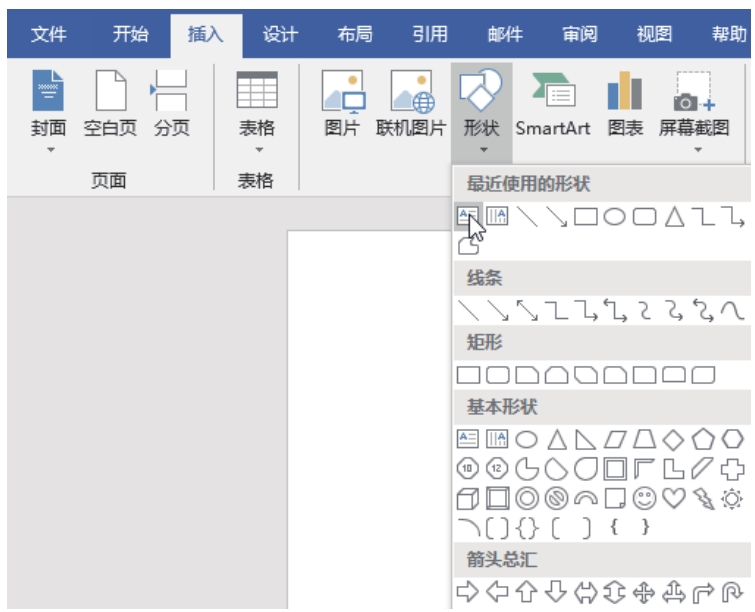The height and width of the screenshot is (612, 755).
Task: Select down arrow in 箭头总汇
Action: (x=556, y=592)
